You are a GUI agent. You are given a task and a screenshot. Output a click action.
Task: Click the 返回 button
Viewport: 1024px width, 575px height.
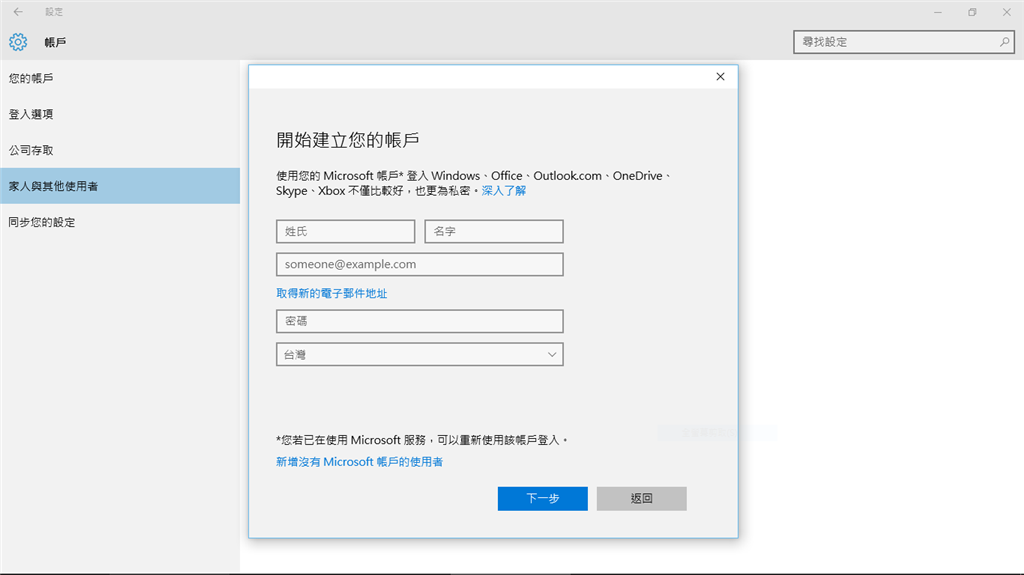pos(641,499)
